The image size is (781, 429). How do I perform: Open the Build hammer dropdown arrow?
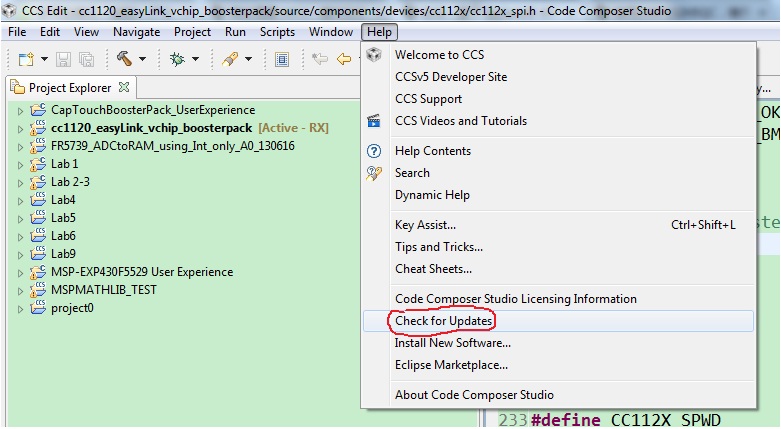tap(142, 59)
